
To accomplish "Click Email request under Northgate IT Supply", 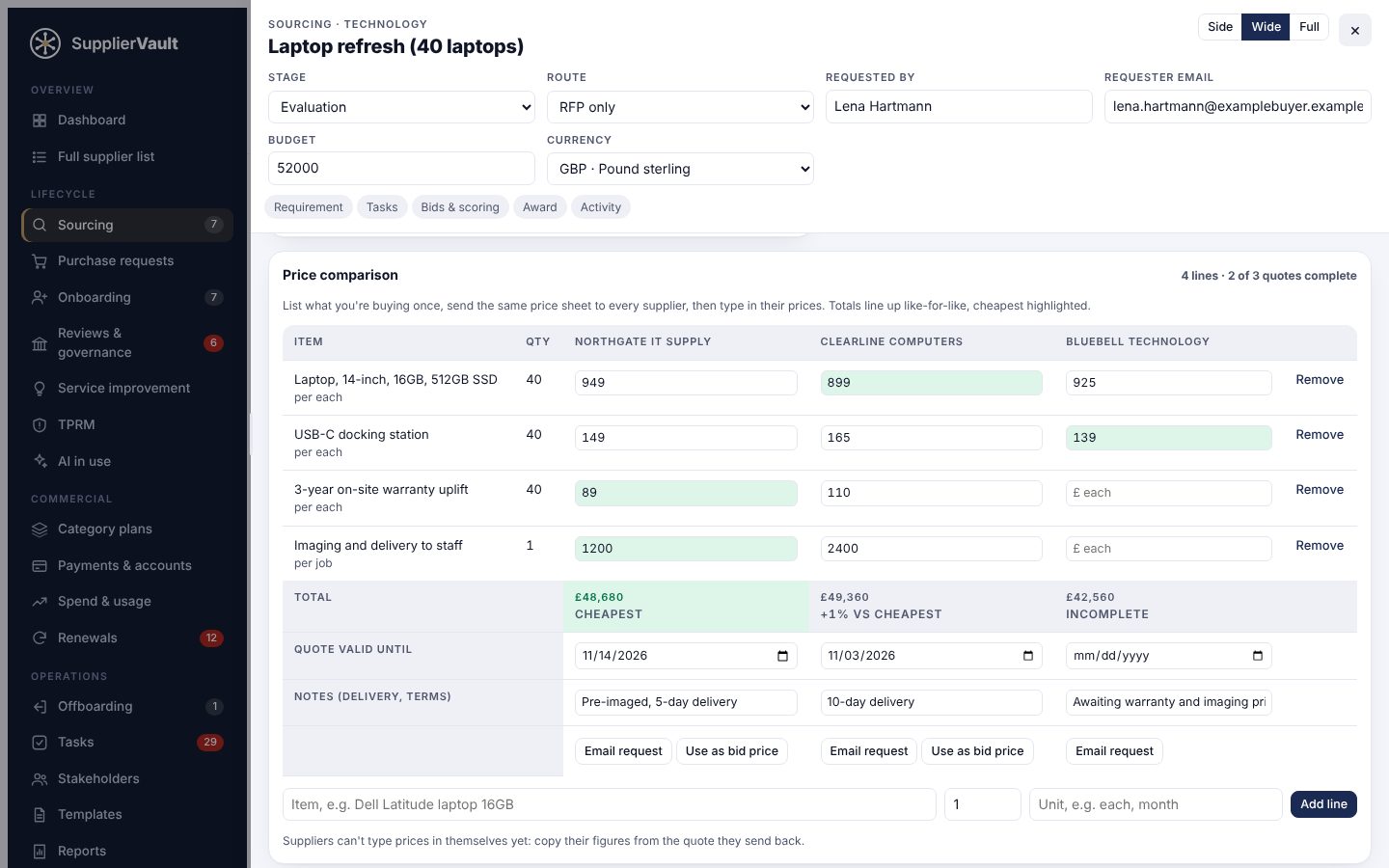I will pos(623,751).
